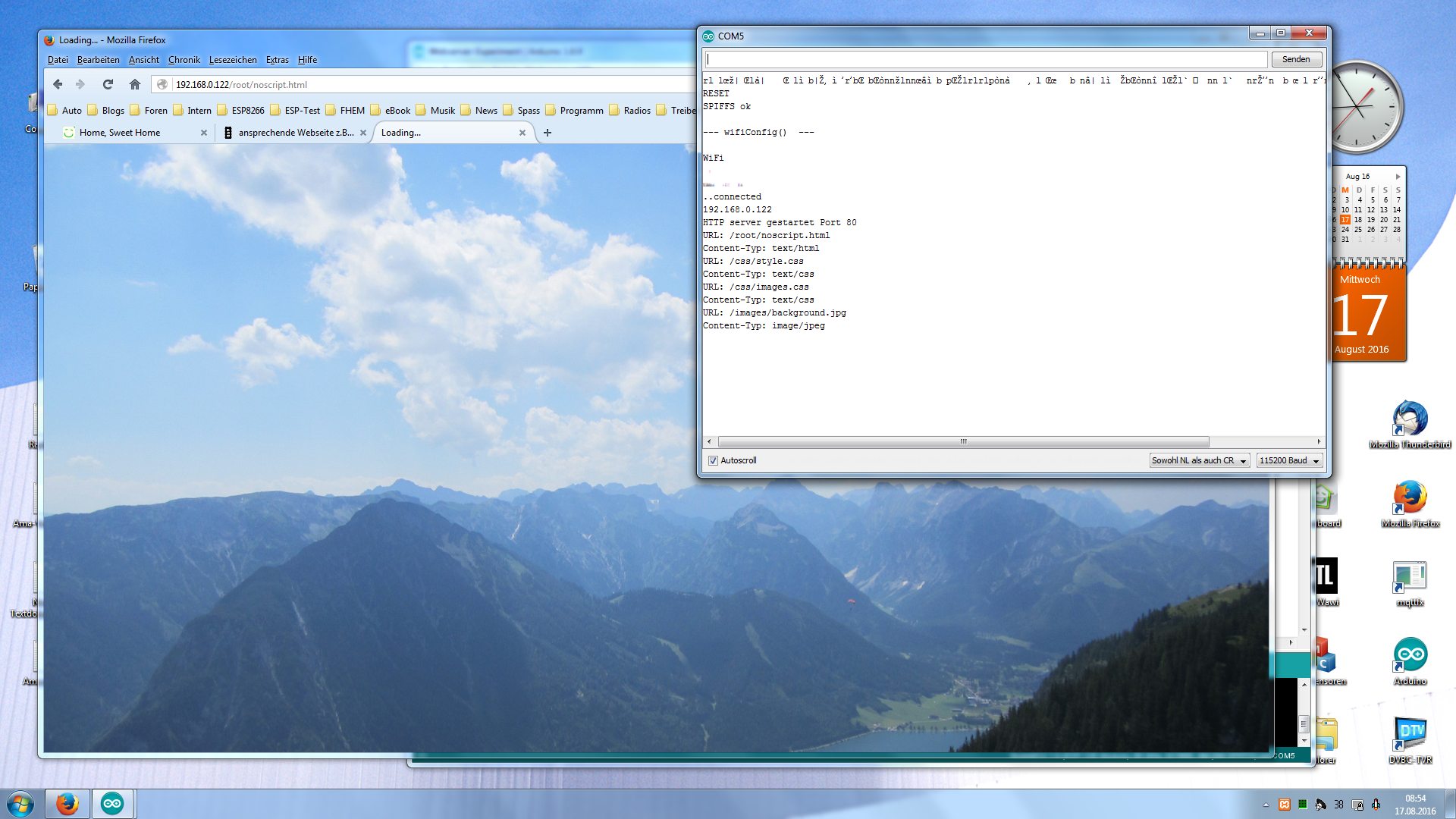Open the News bookmarks folder
1456x819 pixels.
pyautogui.click(x=479, y=111)
